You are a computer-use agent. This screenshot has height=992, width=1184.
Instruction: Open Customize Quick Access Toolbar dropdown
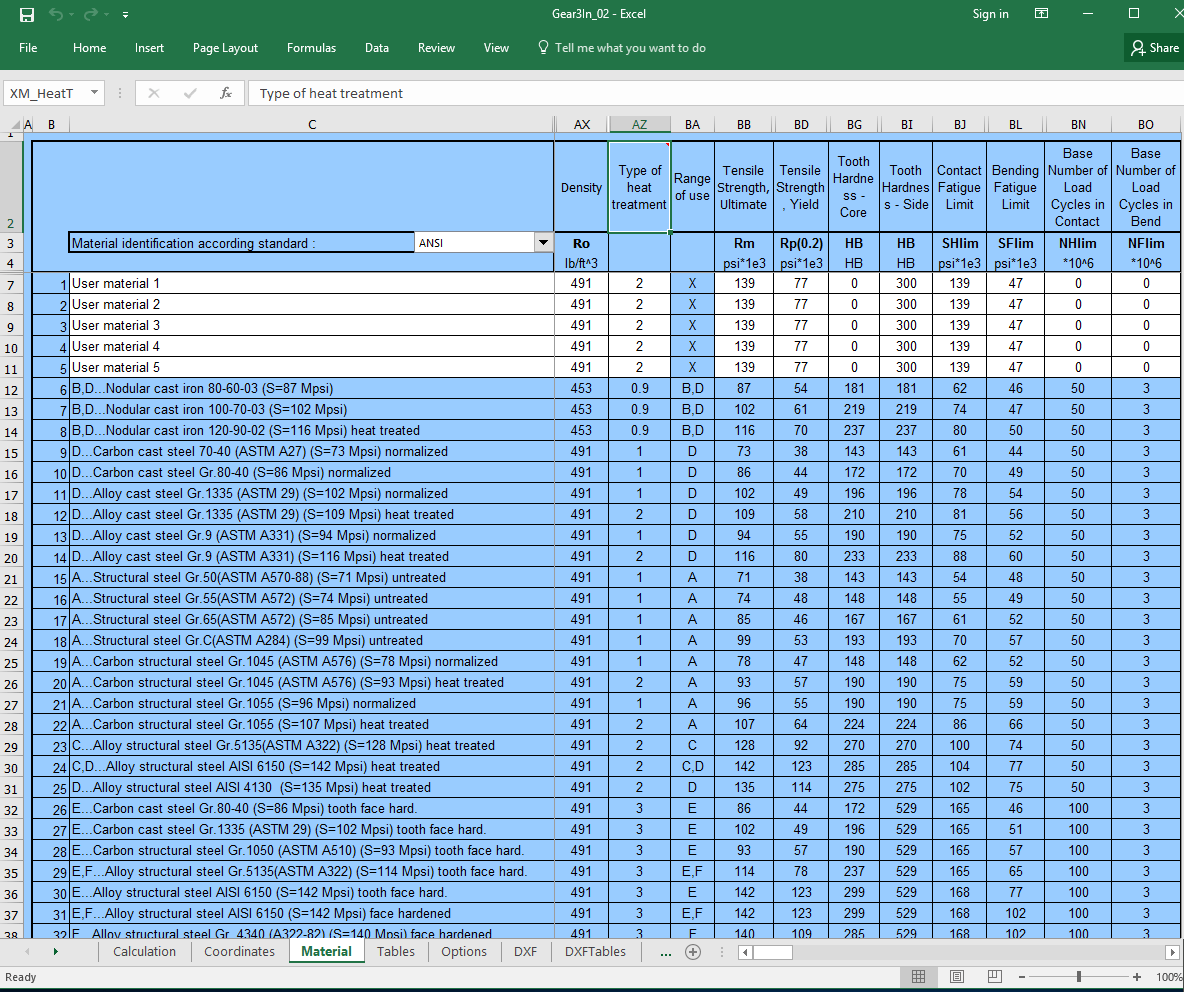coord(125,15)
